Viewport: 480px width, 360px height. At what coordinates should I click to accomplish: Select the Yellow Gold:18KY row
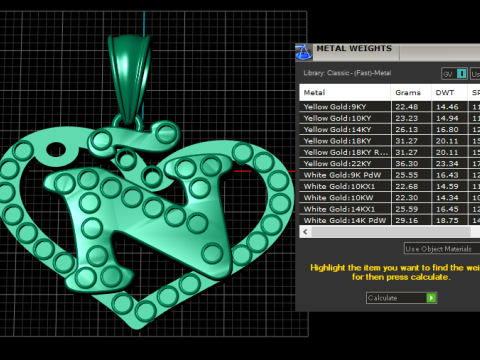390,141
